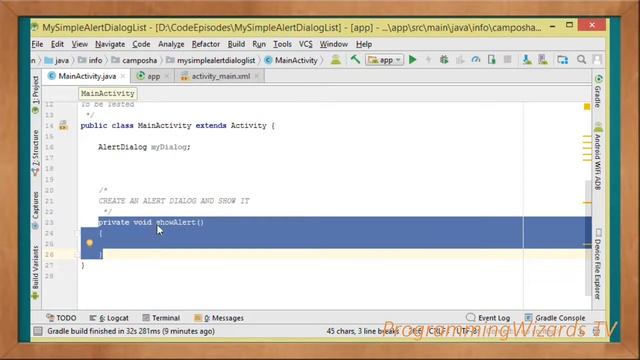640x360 pixels.
Task: Open the Edit menu
Action: click(x=57, y=44)
